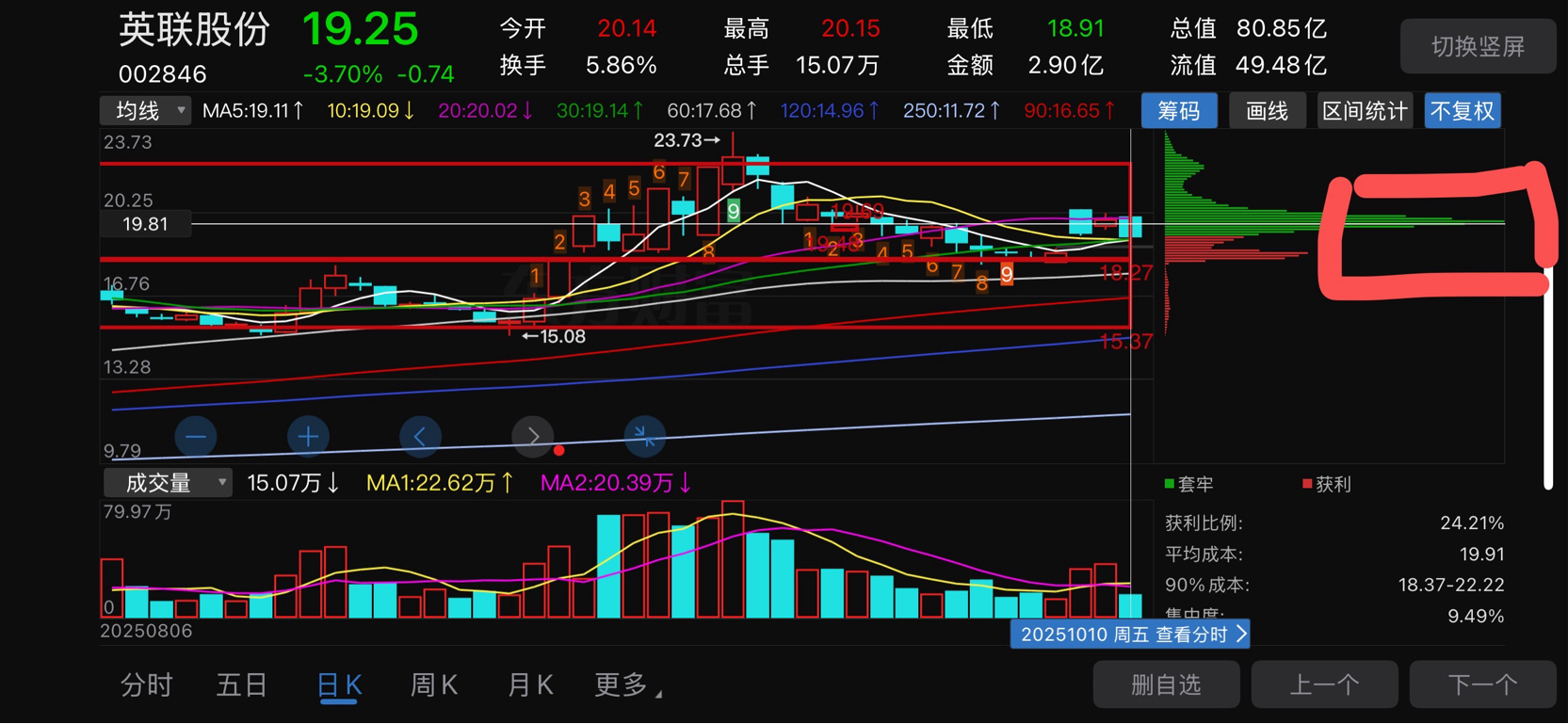The width and height of the screenshot is (1568, 724).
Task: Open the 画线 drawing tool
Action: [1267, 111]
